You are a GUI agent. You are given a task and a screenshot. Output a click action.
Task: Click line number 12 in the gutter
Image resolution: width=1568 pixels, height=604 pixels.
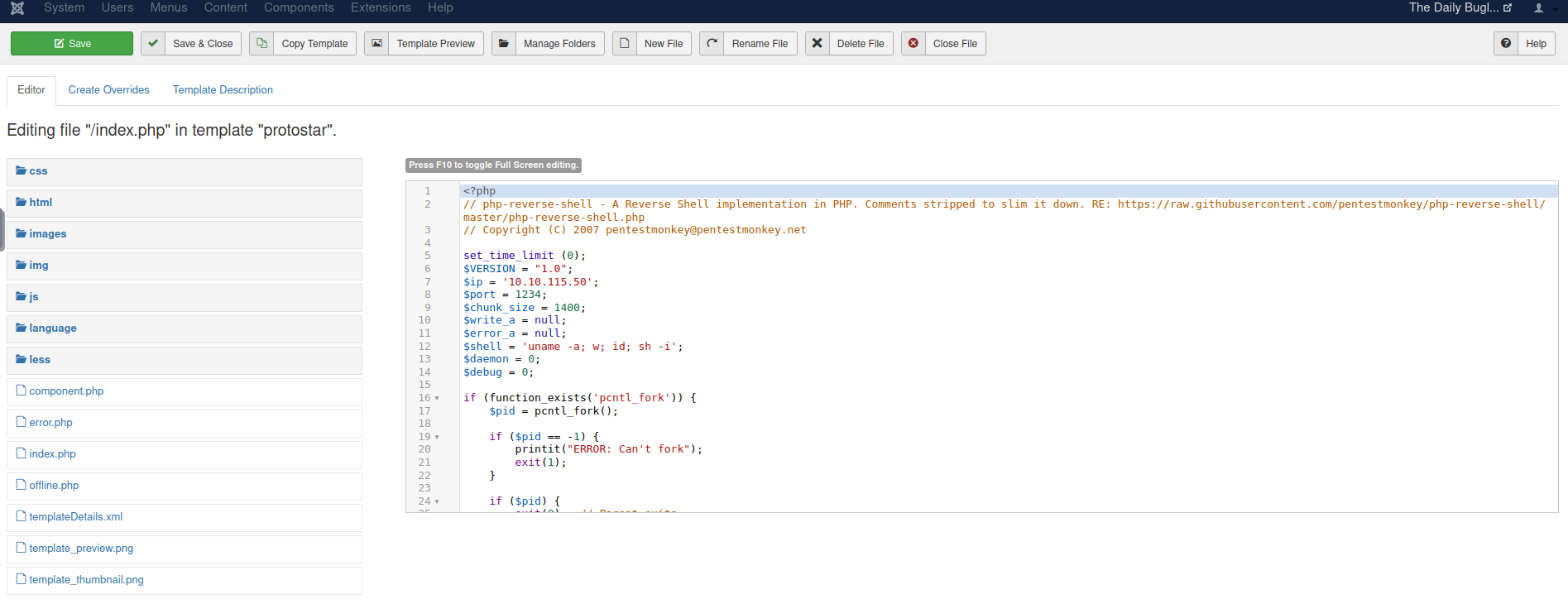(424, 347)
